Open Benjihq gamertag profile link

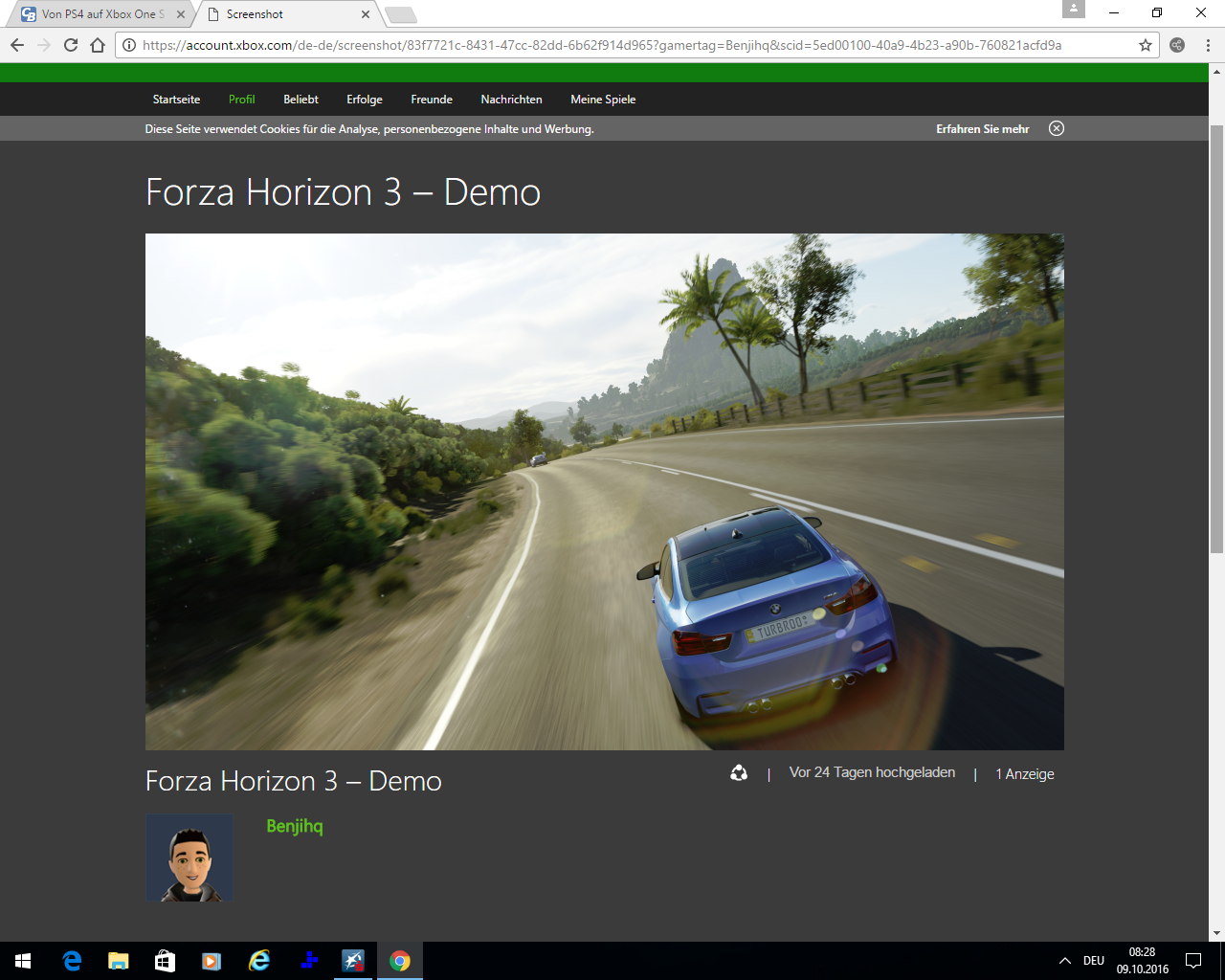[295, 826]
